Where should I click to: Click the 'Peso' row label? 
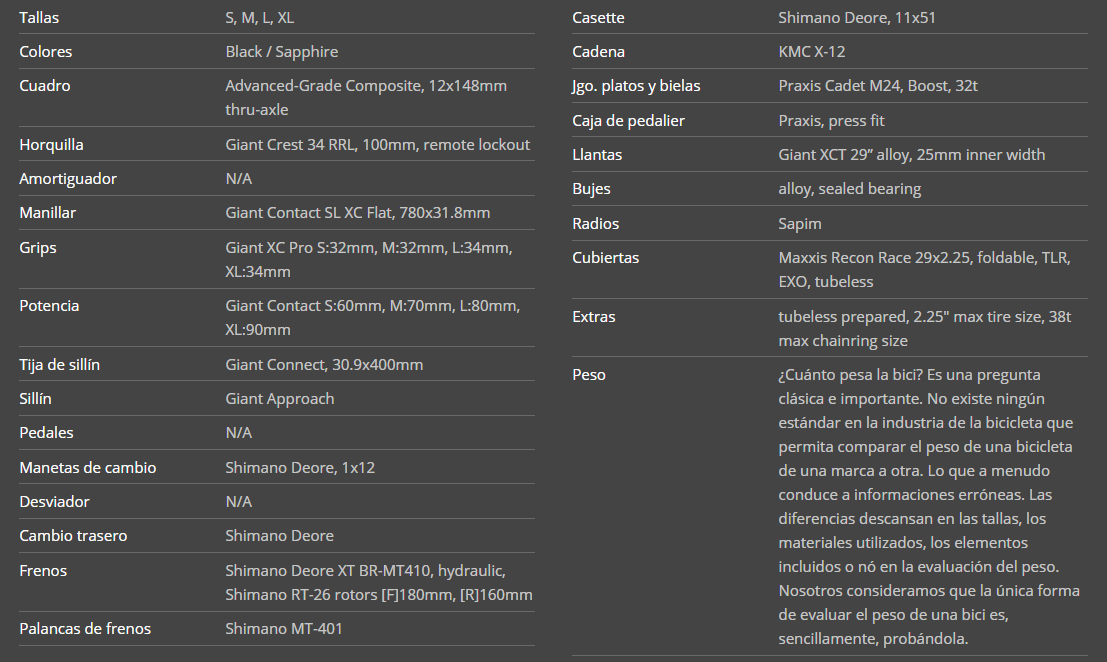pyautogui.click(x=589, y=375)
